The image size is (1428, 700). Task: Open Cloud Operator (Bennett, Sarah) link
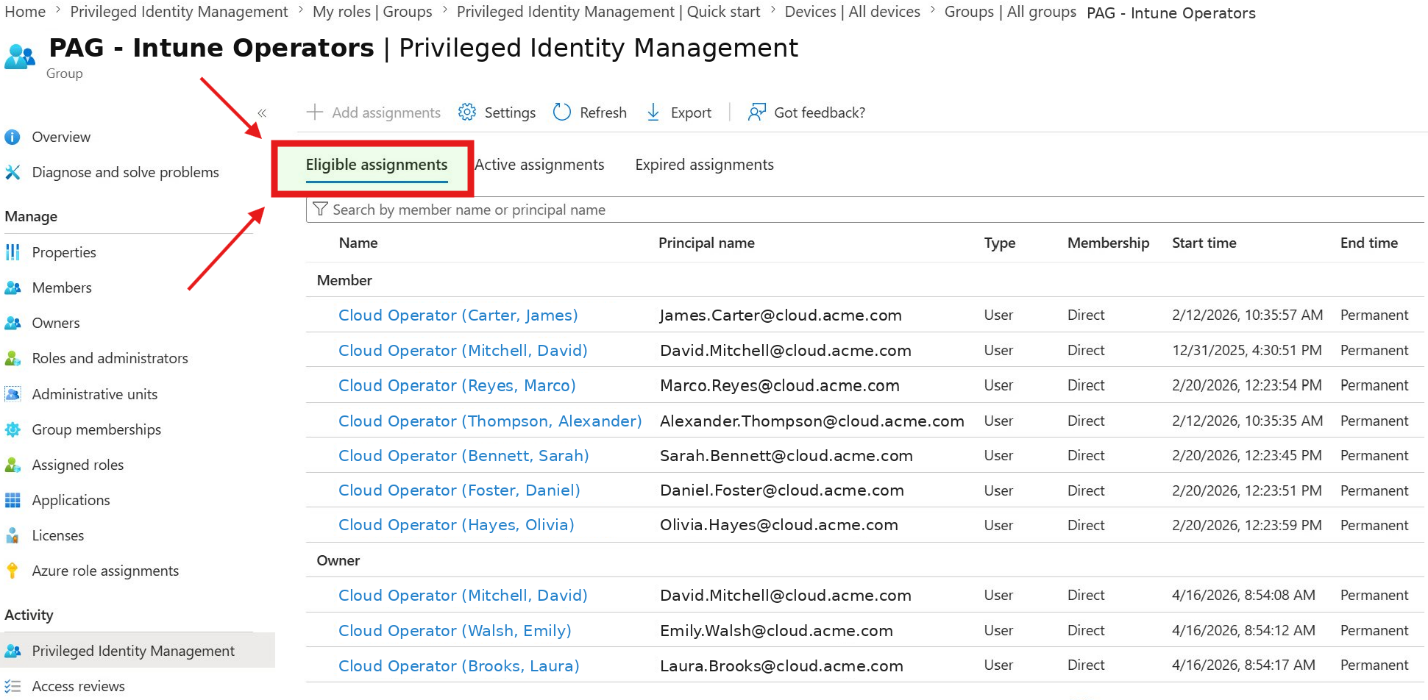464,455
